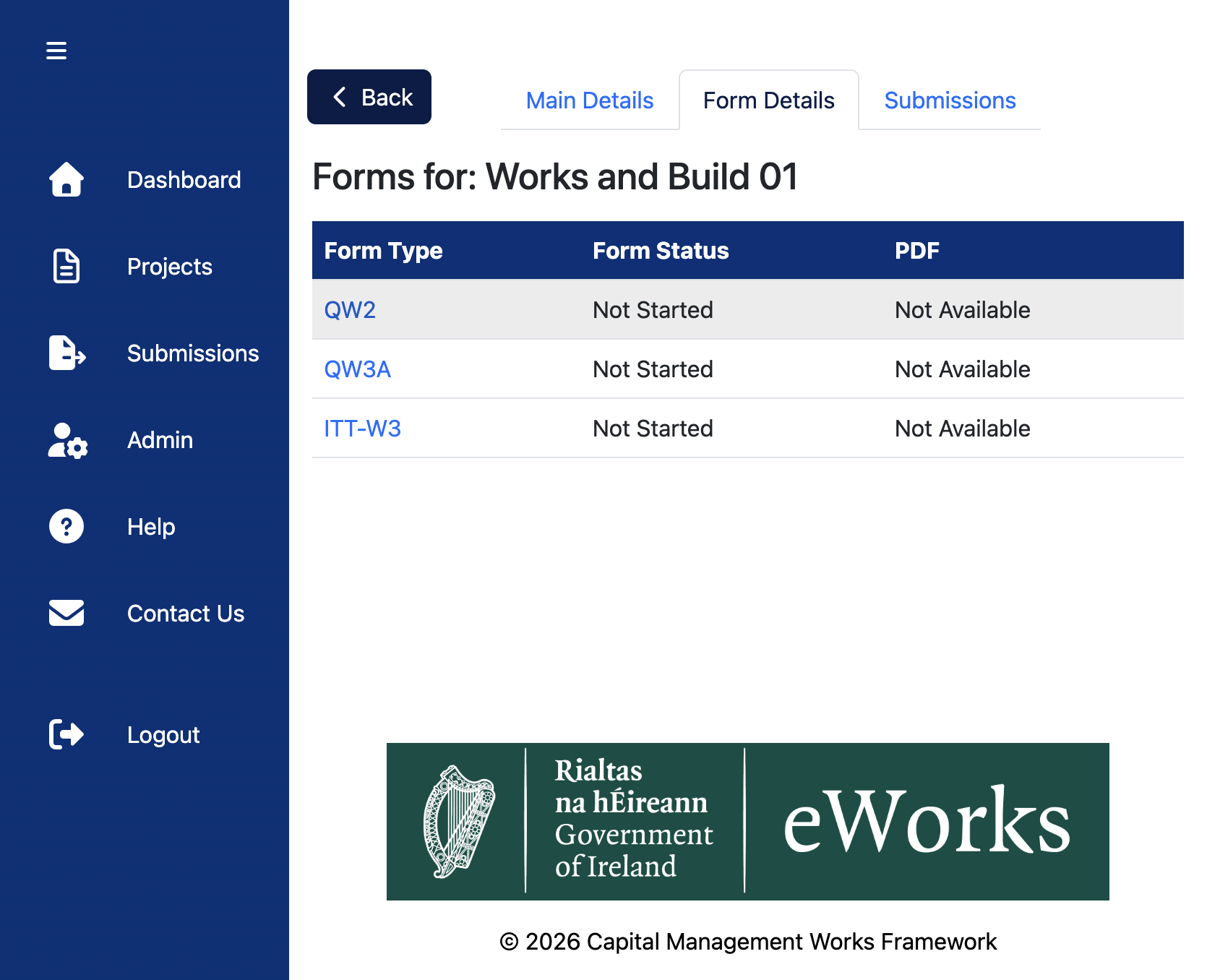Click the Dashboard home icon
Viewport: 1207px width, 980px height.
(66, 179)
